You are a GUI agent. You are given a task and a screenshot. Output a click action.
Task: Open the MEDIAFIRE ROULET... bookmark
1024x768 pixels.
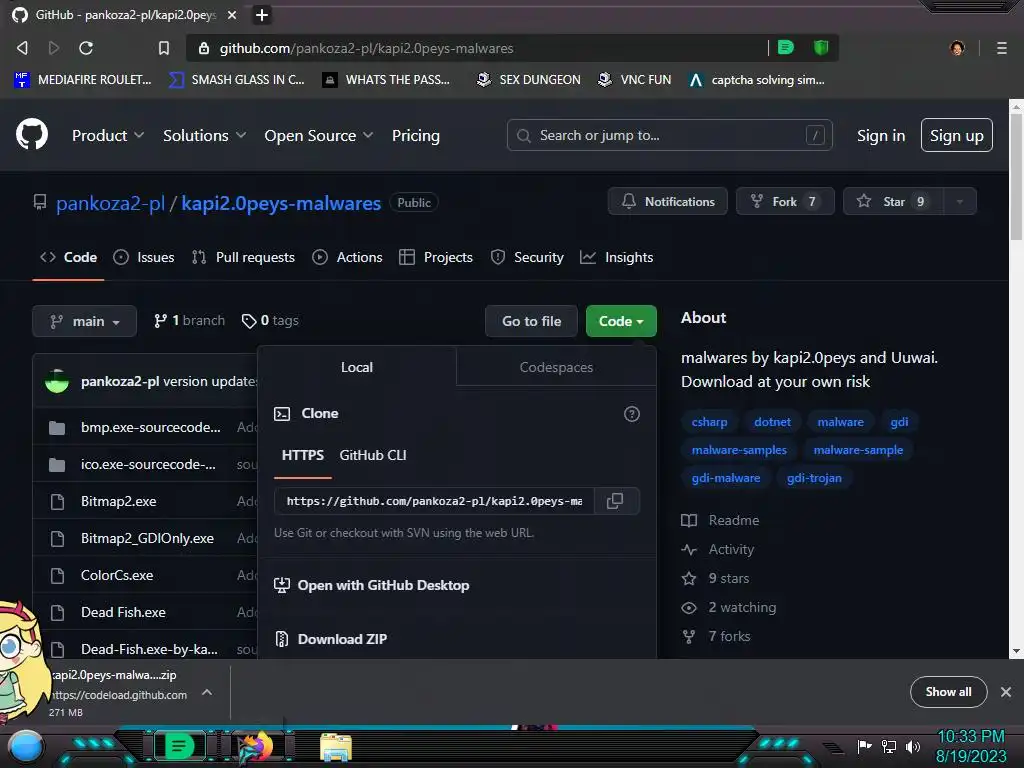pyautogui.click(x=82, y=80)
